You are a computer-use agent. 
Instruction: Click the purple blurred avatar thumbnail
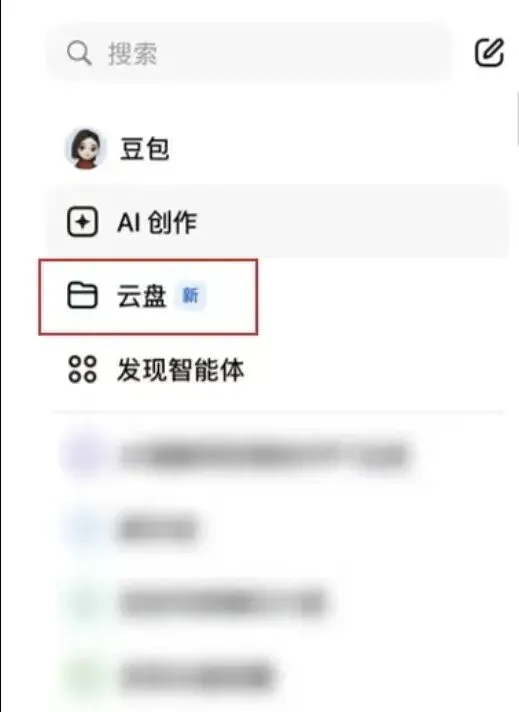coord(84,454)
